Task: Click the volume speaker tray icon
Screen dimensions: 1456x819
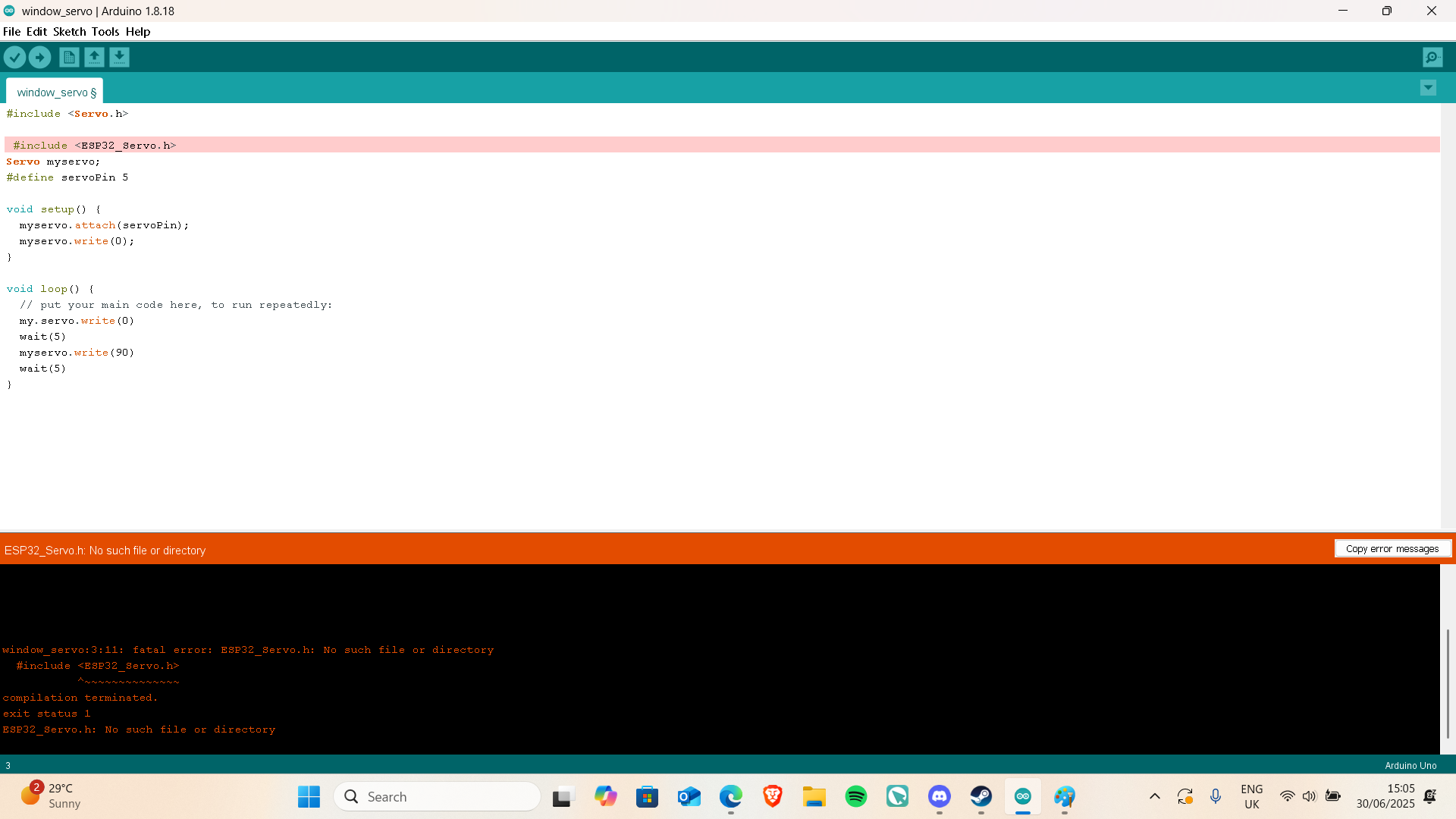Action: point(1310,796)
